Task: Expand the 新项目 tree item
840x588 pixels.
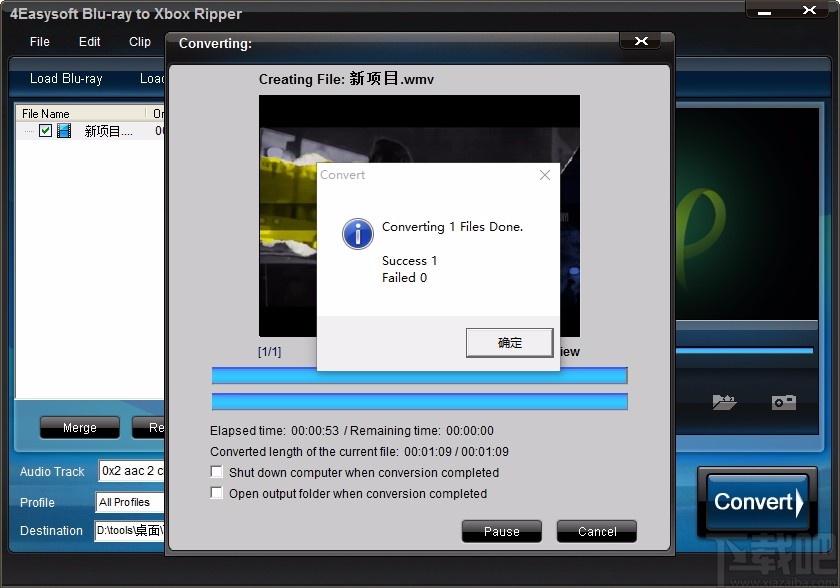Action: coord(27,130)
